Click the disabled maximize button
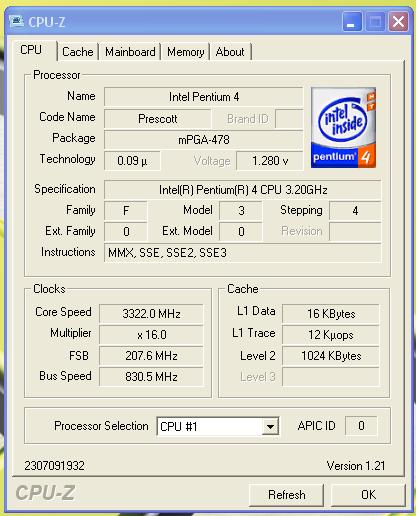The width and height of the screenshot is (417, 516). pos(375,22)
